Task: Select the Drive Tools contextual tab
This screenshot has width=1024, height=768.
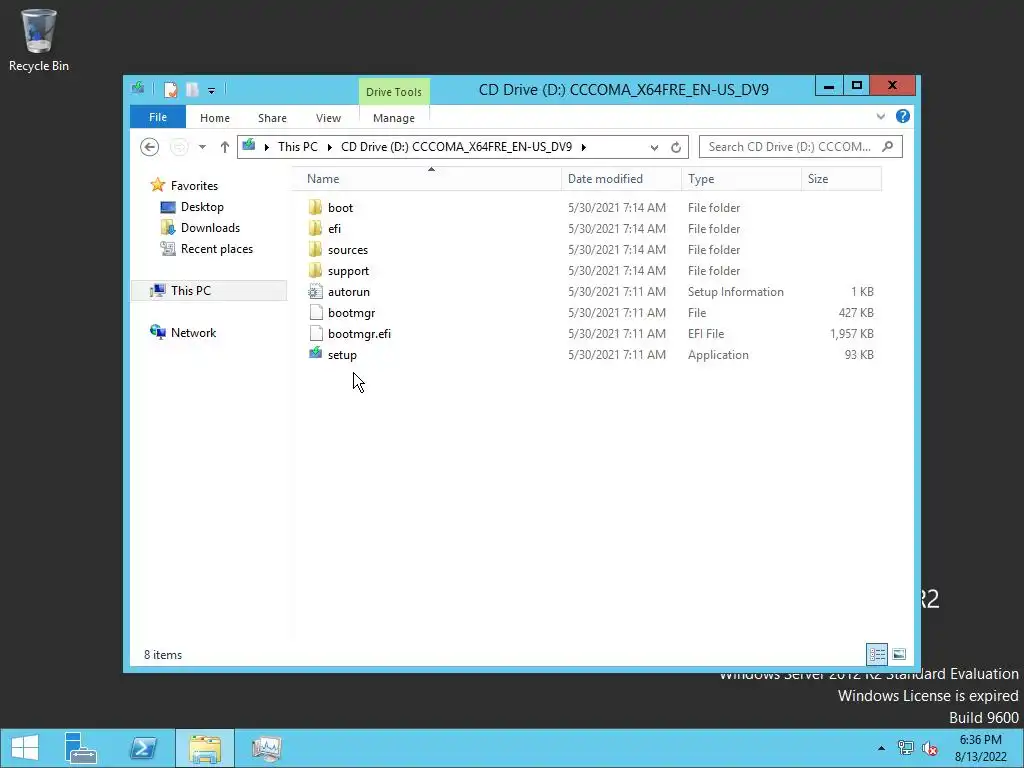Action: (x=394, y=92)
